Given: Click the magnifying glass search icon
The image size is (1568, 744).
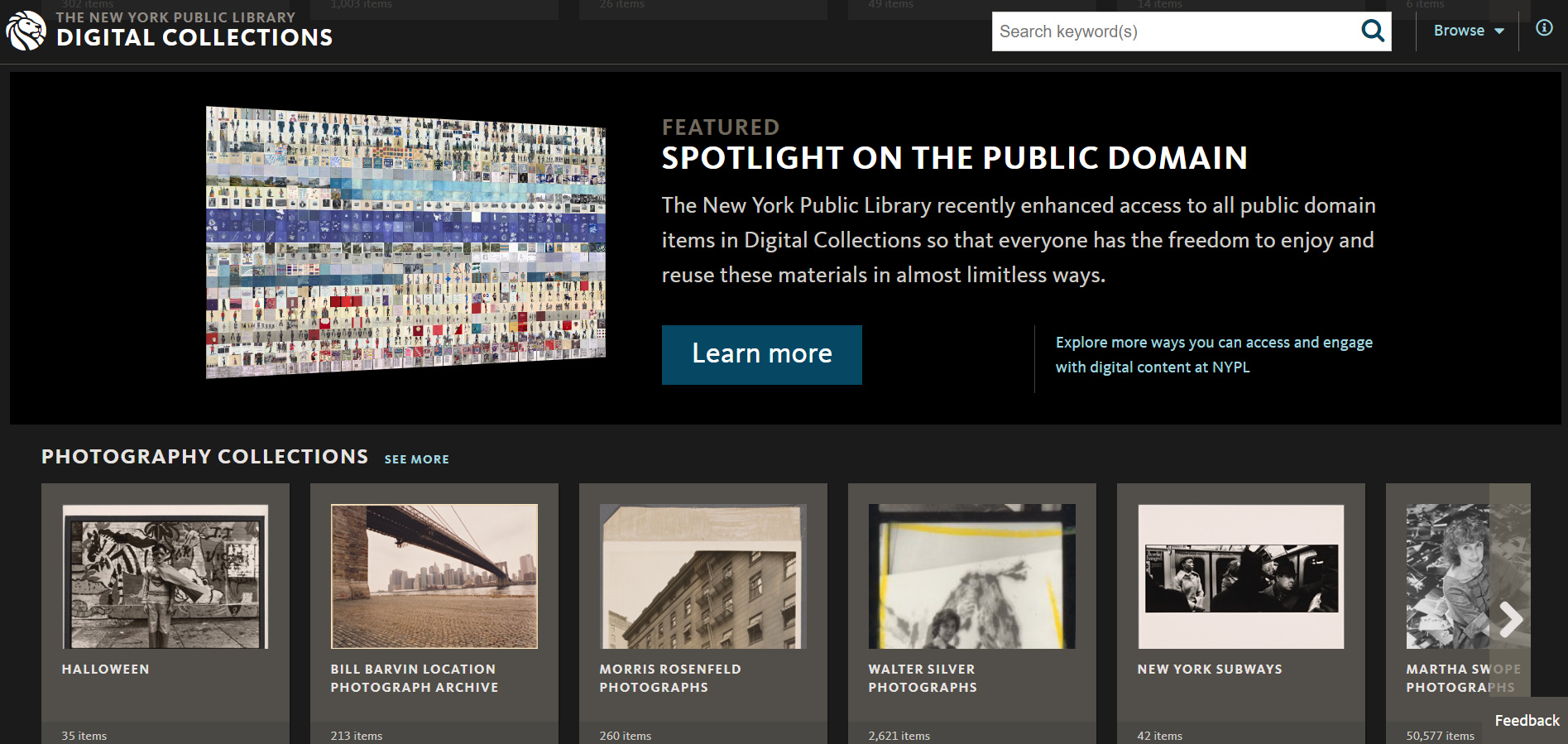Looking at the screenshot, I should tap(1372, 31).
